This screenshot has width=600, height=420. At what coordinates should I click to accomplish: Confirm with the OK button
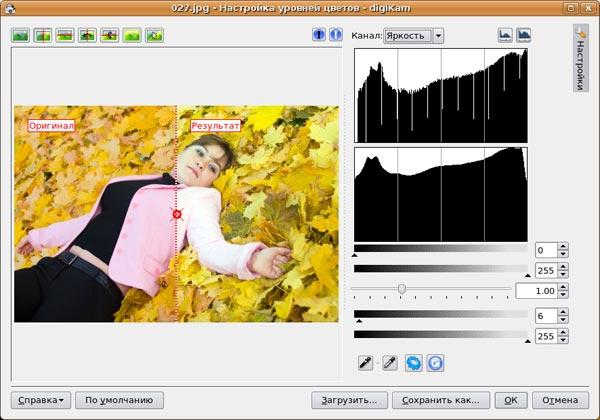pos(511,400)
